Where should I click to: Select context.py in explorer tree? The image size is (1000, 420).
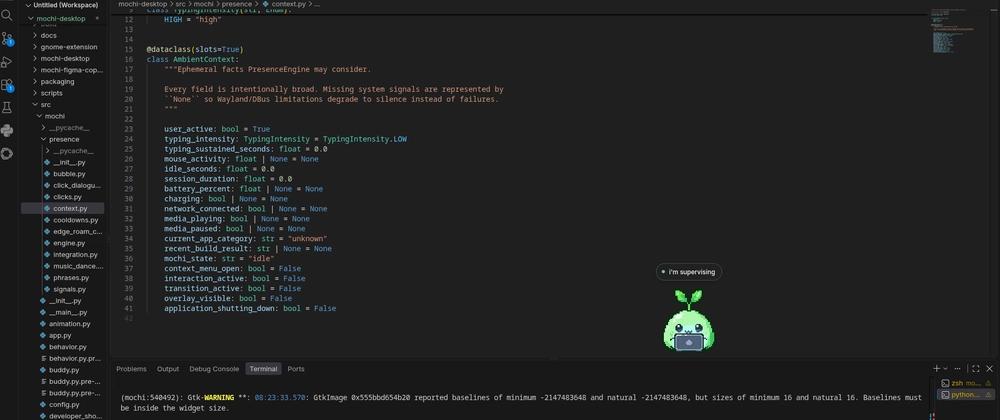click(62, 208)
